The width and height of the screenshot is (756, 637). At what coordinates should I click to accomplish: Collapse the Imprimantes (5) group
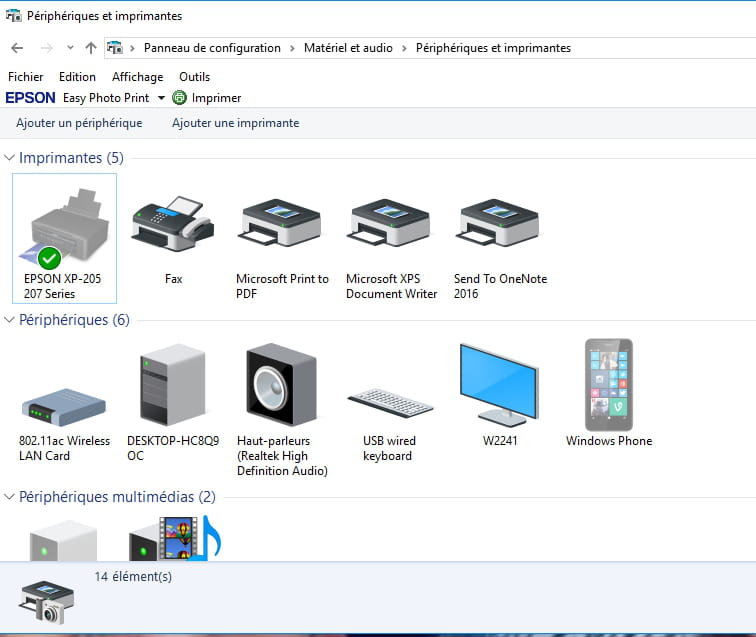9,158
